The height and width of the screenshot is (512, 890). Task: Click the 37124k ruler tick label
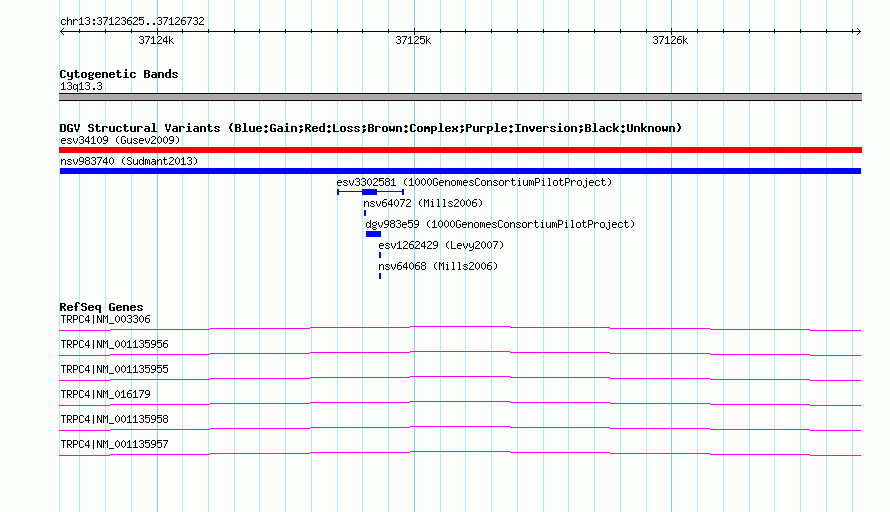click(x=156, y=40)
